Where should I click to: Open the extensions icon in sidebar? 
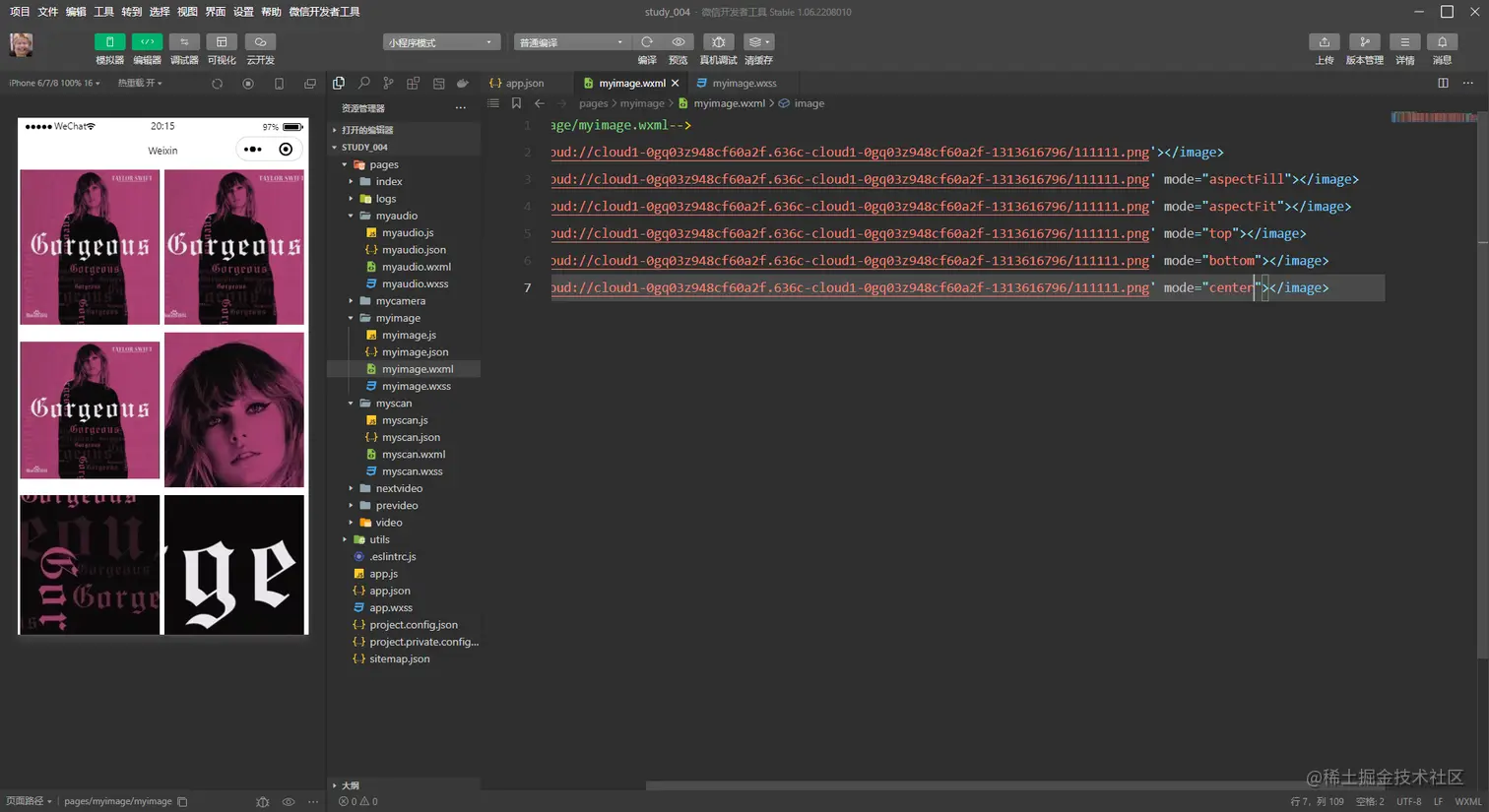tap(414, 84)
